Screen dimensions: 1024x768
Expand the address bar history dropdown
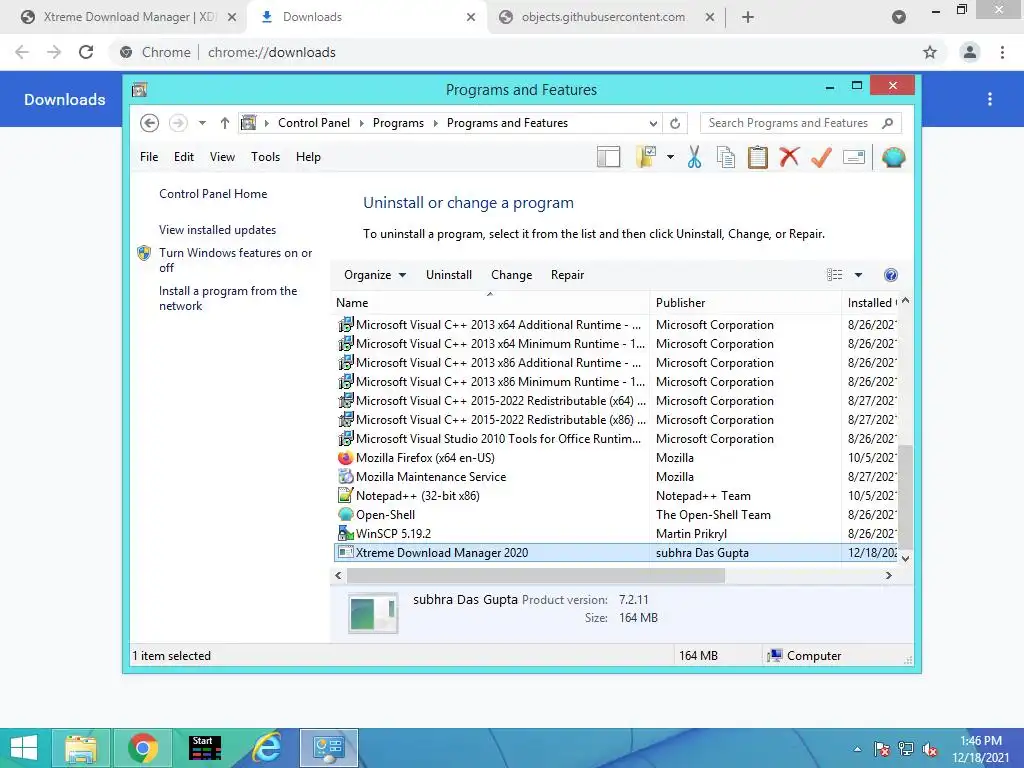click(653, 123)
